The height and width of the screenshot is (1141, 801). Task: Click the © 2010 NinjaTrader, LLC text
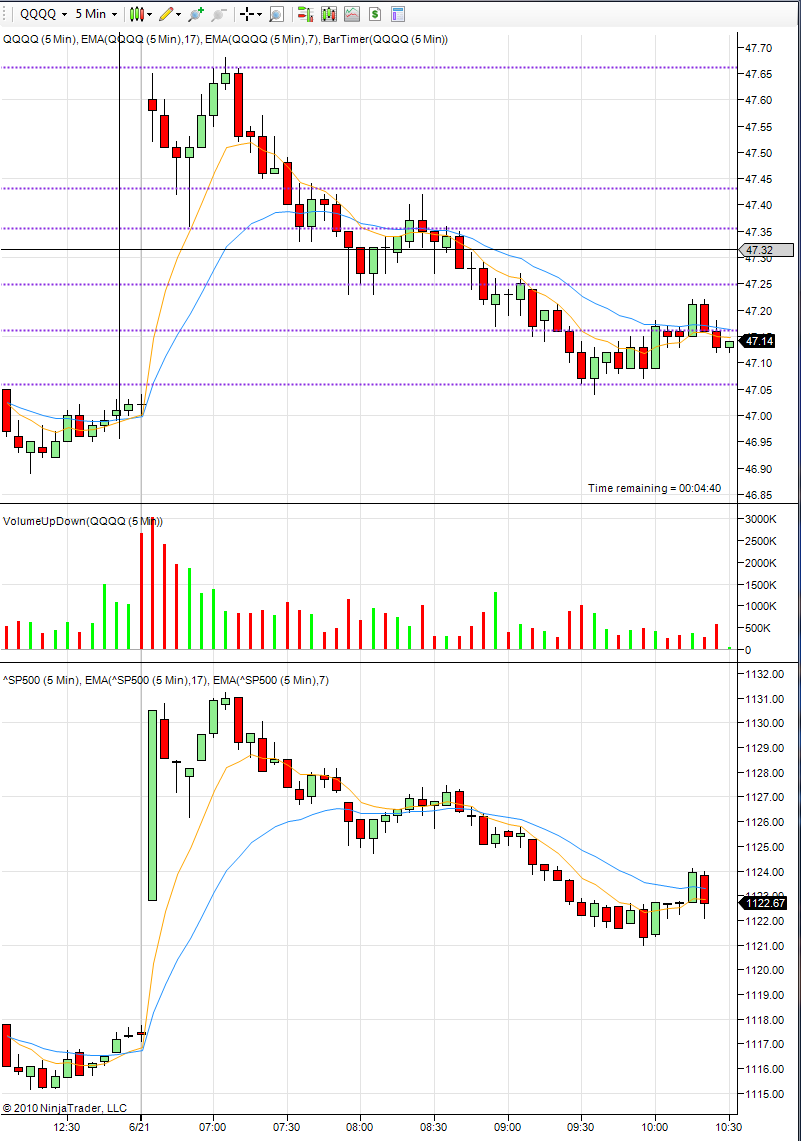65,1108
